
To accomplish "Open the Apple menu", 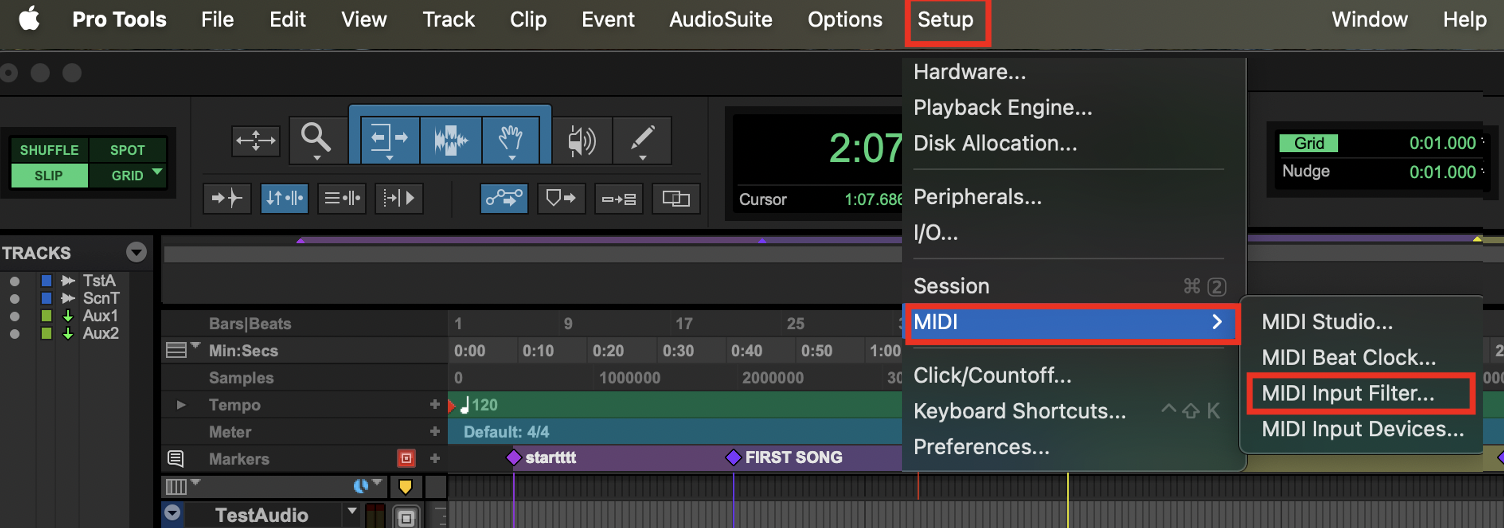I will point(29,19).
